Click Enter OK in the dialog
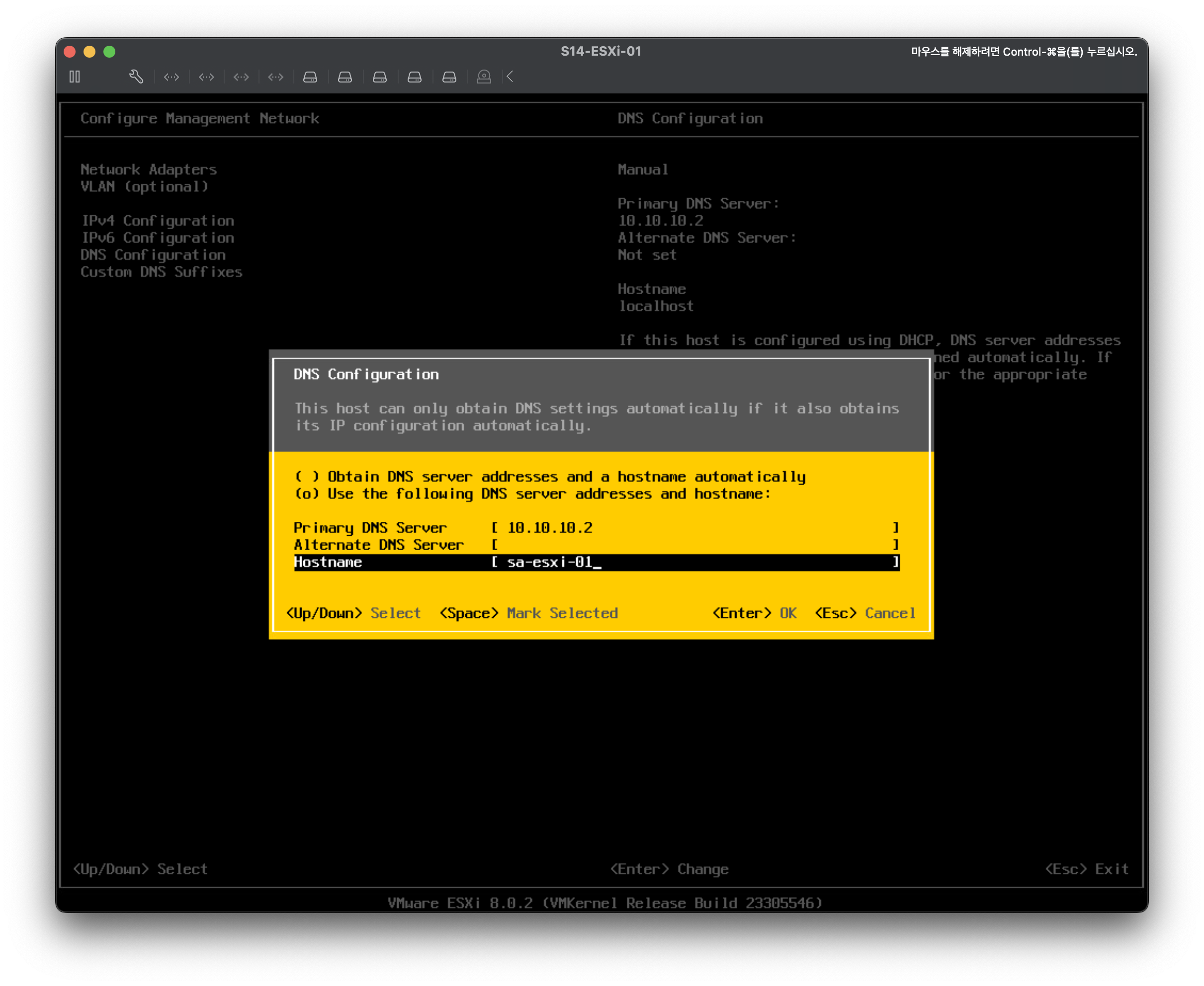This screenshot has height=986, width=1204. 754,613
